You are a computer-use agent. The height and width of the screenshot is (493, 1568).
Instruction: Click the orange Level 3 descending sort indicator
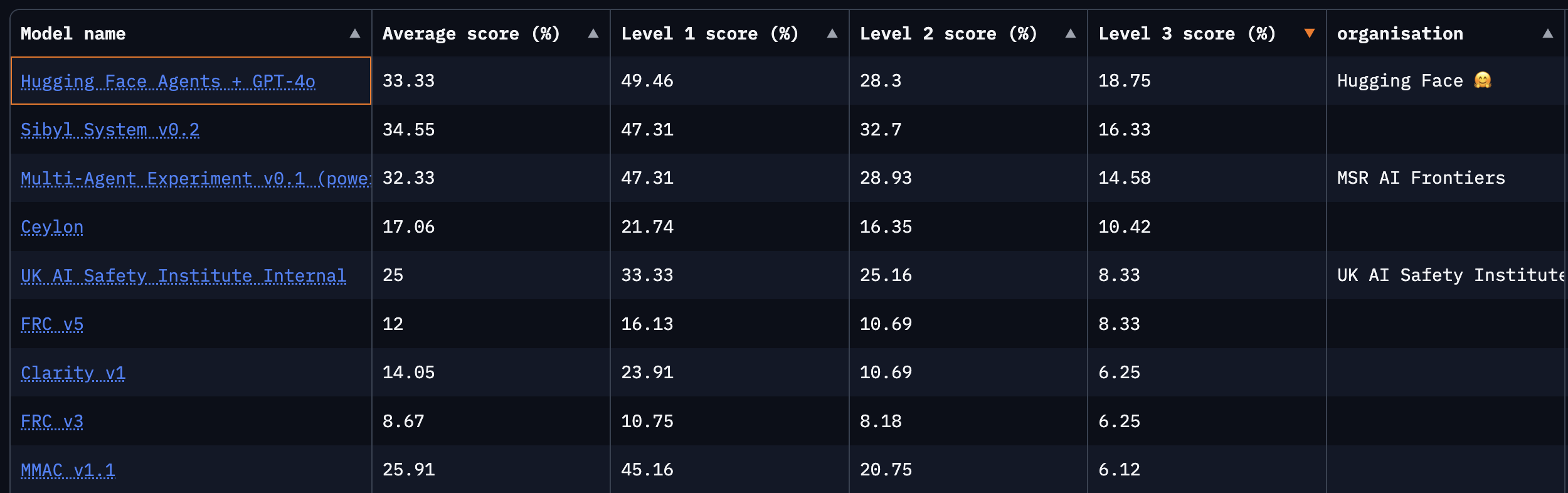pyautogui.click(x=1310, y=34)
